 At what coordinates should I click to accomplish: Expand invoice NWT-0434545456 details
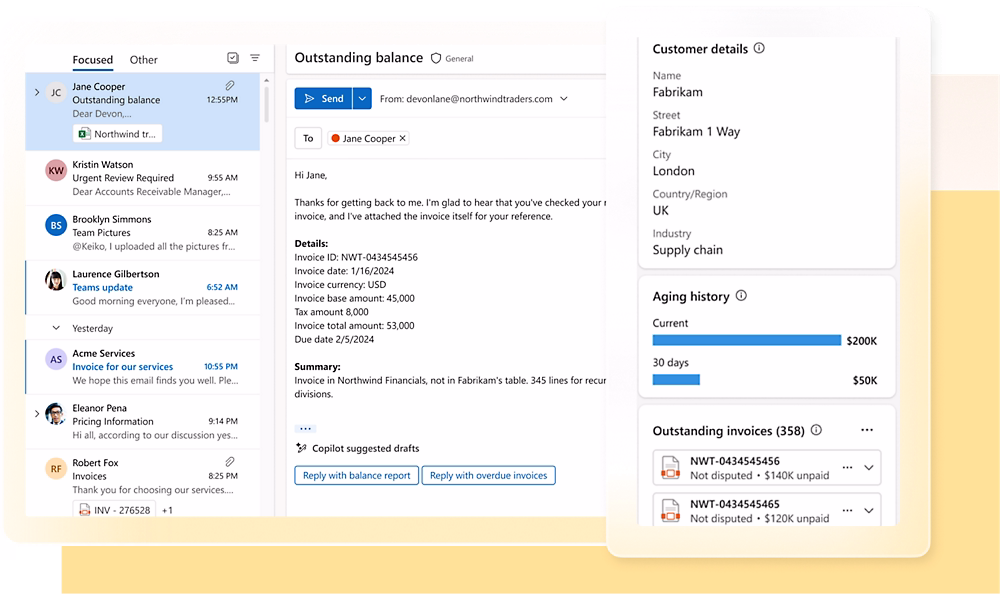(x=869, y=468)
